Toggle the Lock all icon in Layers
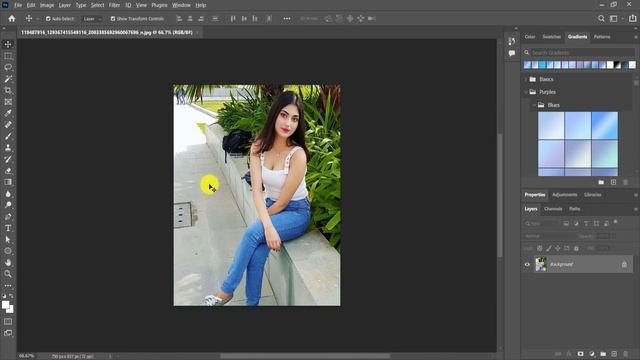The height and width of the screenshot is (360, 640). coord(576,248)
